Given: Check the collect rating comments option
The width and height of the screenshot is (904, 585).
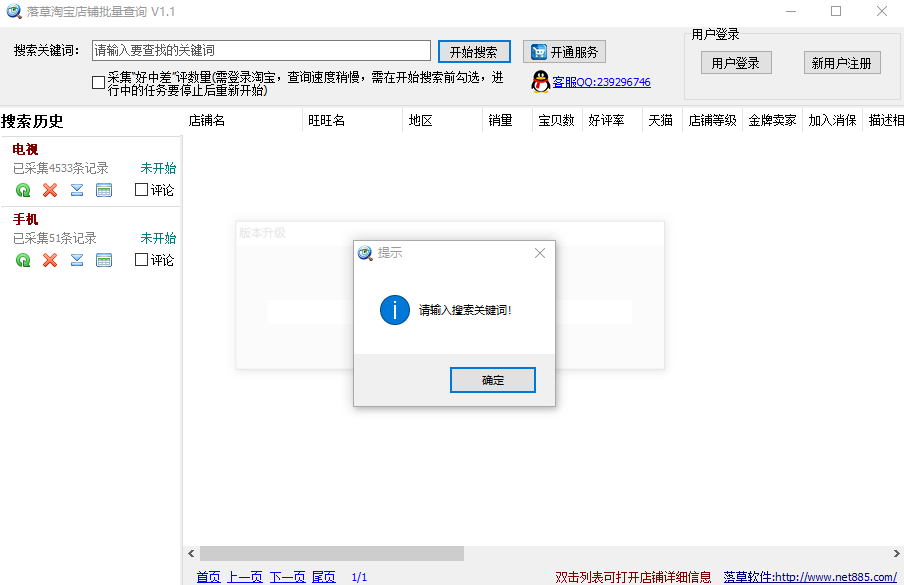Looking at the screenshot, I should coord(98,81).
